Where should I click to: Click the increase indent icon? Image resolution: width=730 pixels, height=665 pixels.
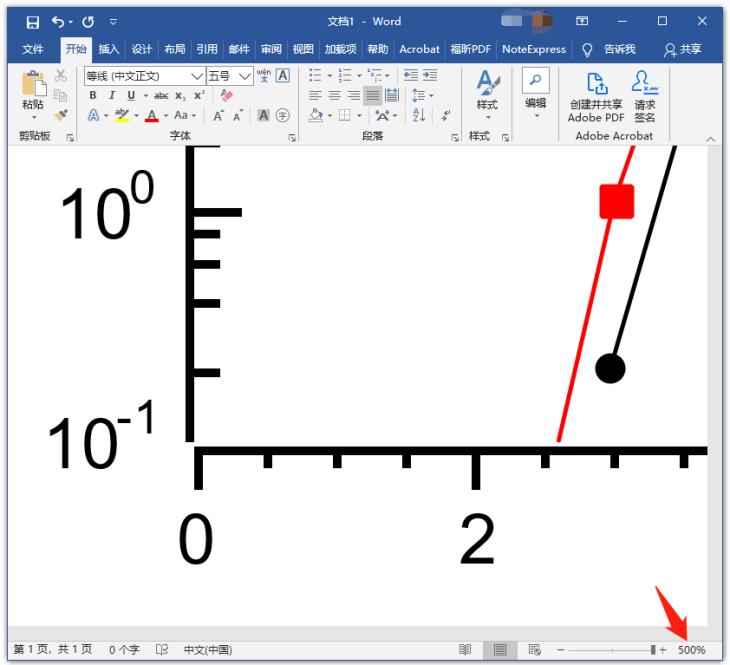430,75
